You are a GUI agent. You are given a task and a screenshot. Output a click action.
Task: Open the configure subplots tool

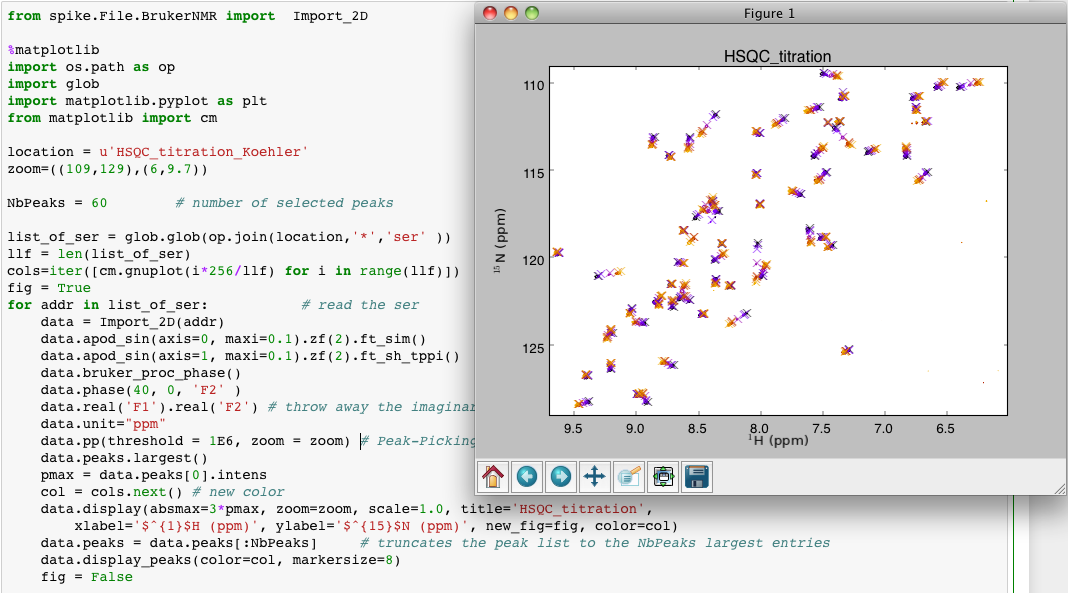click(662, 477)
